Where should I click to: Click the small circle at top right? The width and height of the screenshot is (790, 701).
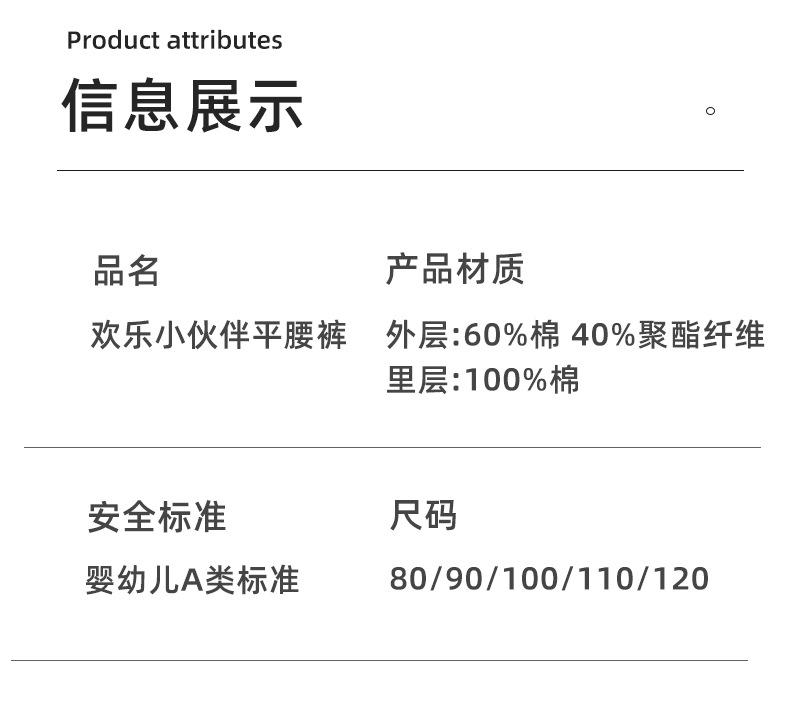[x=710, y=111]
